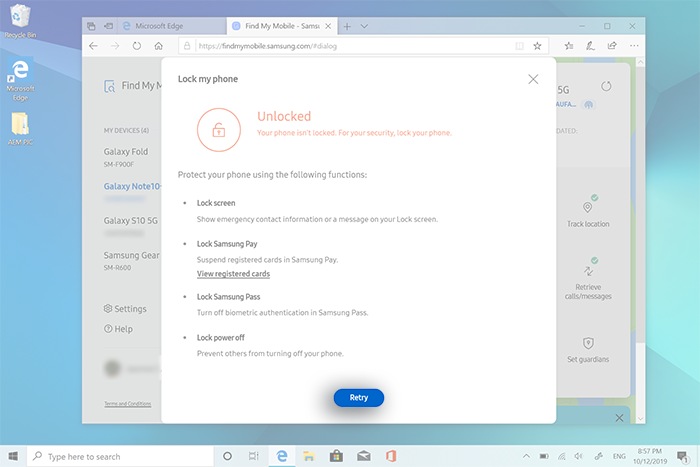Open the View registered cards link
700x467 pixels.
(233, 274)
